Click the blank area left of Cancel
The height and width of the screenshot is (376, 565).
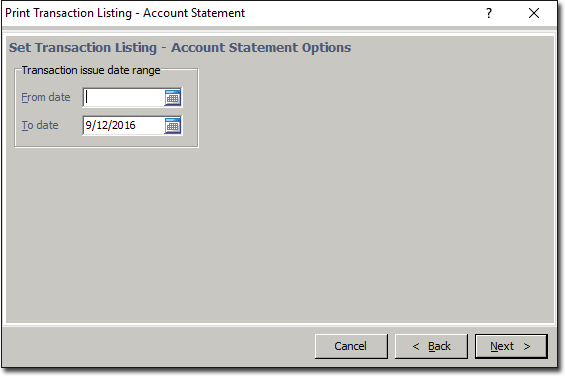pyautogui.click(x=159, y=346)
